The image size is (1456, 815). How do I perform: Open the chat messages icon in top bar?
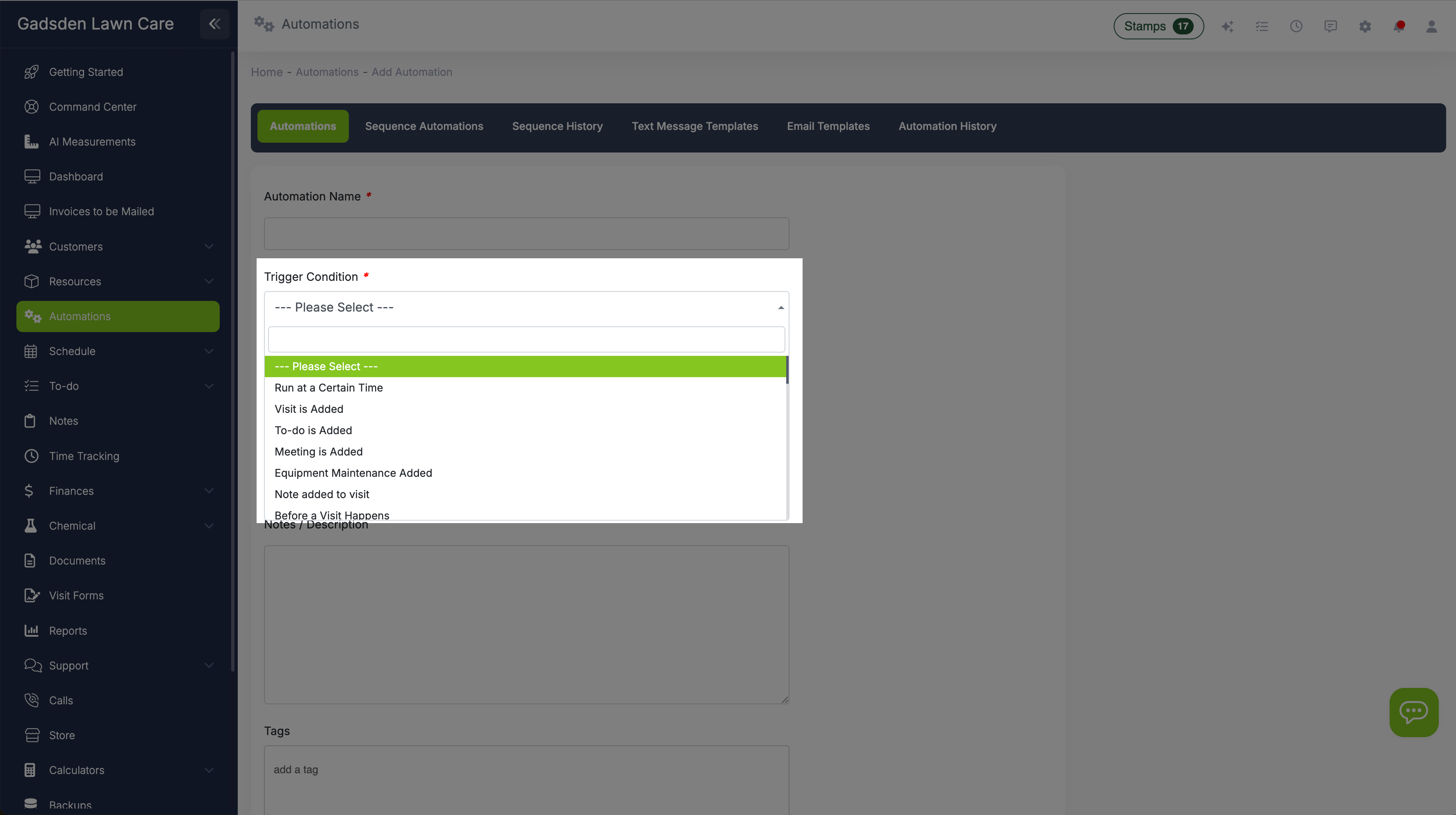tap(1331, 26)
